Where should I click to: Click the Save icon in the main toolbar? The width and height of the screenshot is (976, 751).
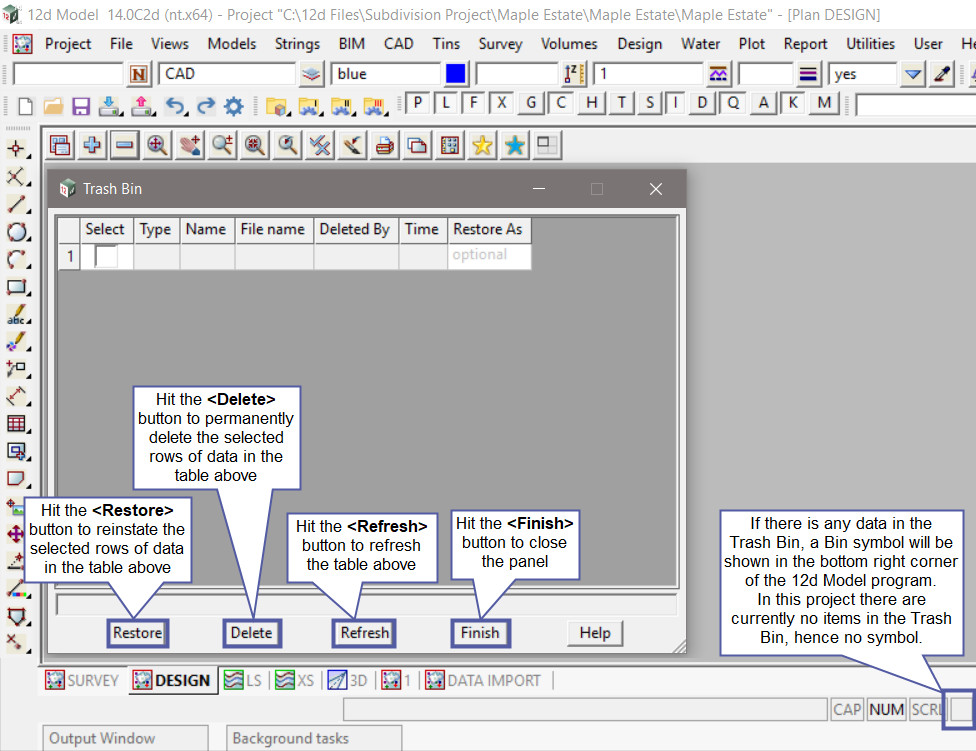tap(81, 106)
